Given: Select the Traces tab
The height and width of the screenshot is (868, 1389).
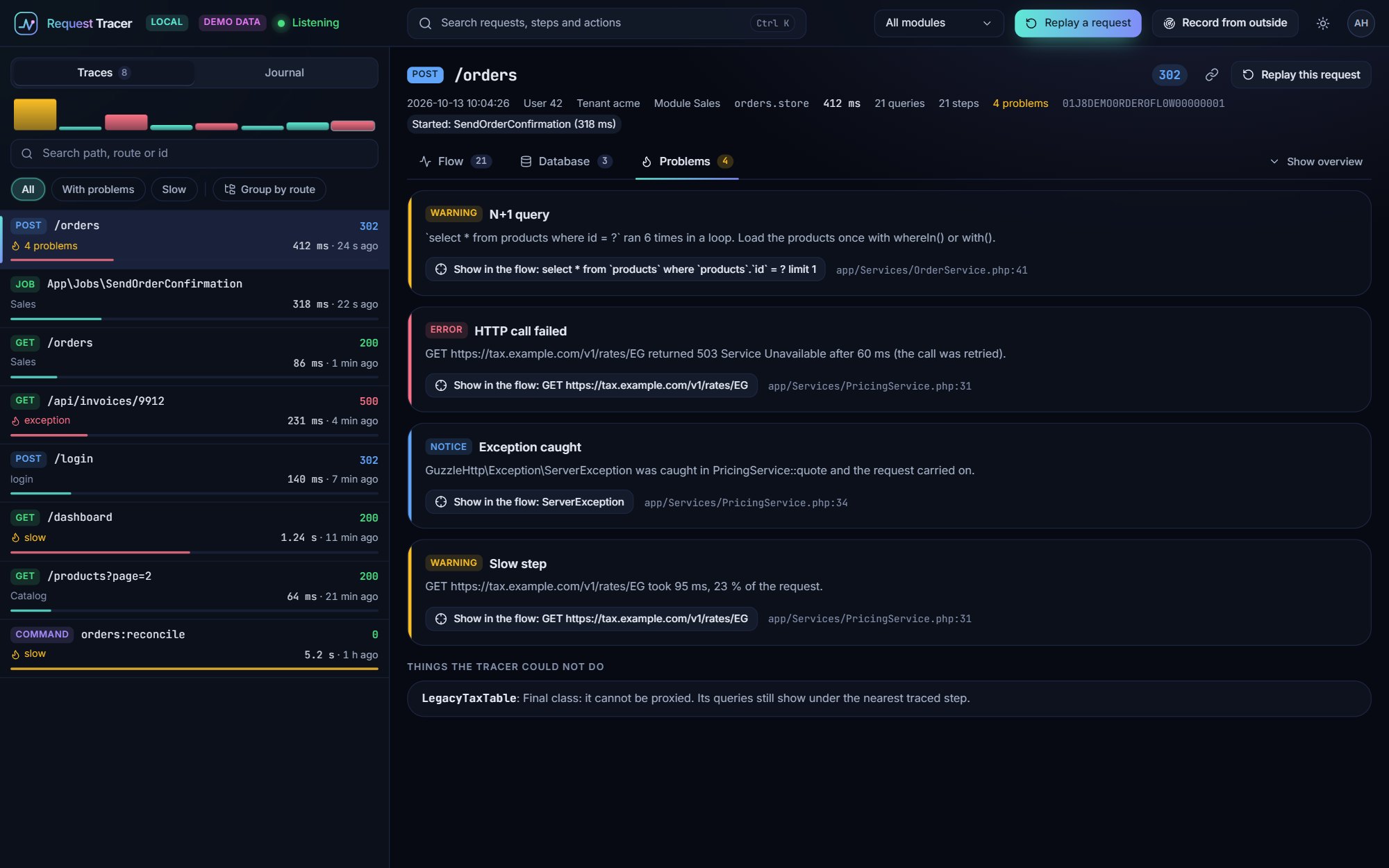Looking at the screenshot, I should (x=103, y=72).
